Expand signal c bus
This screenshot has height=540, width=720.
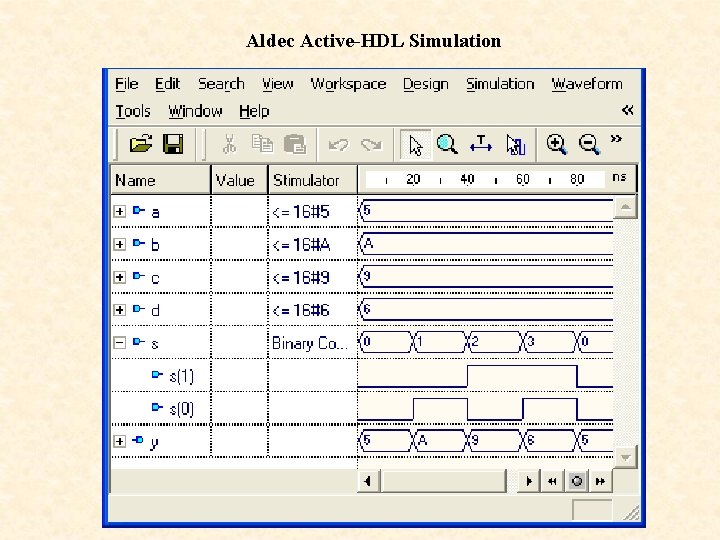tap(119, 277)
